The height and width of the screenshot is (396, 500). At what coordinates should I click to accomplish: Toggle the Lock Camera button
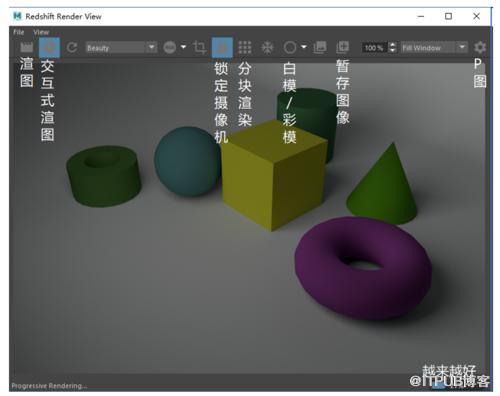click(222, 47)
